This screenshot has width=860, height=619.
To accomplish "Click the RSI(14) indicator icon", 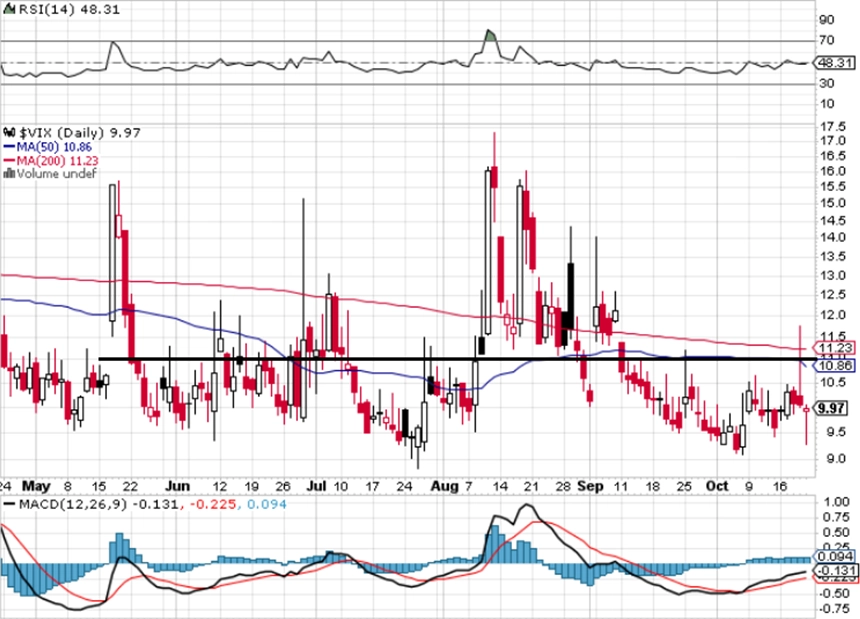I will point(10,9).
